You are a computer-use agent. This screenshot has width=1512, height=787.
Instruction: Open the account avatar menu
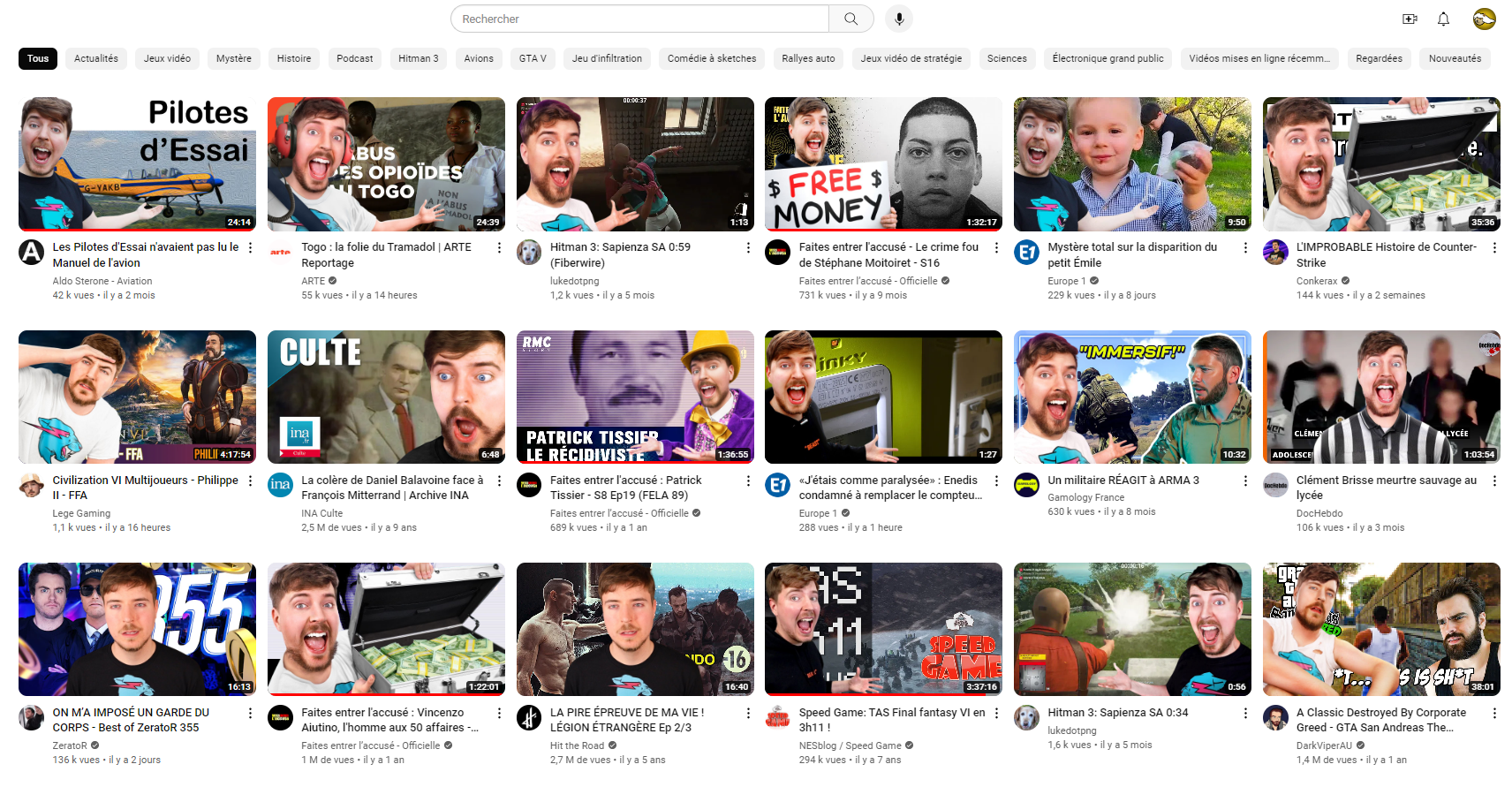(x=1484, y=19)
